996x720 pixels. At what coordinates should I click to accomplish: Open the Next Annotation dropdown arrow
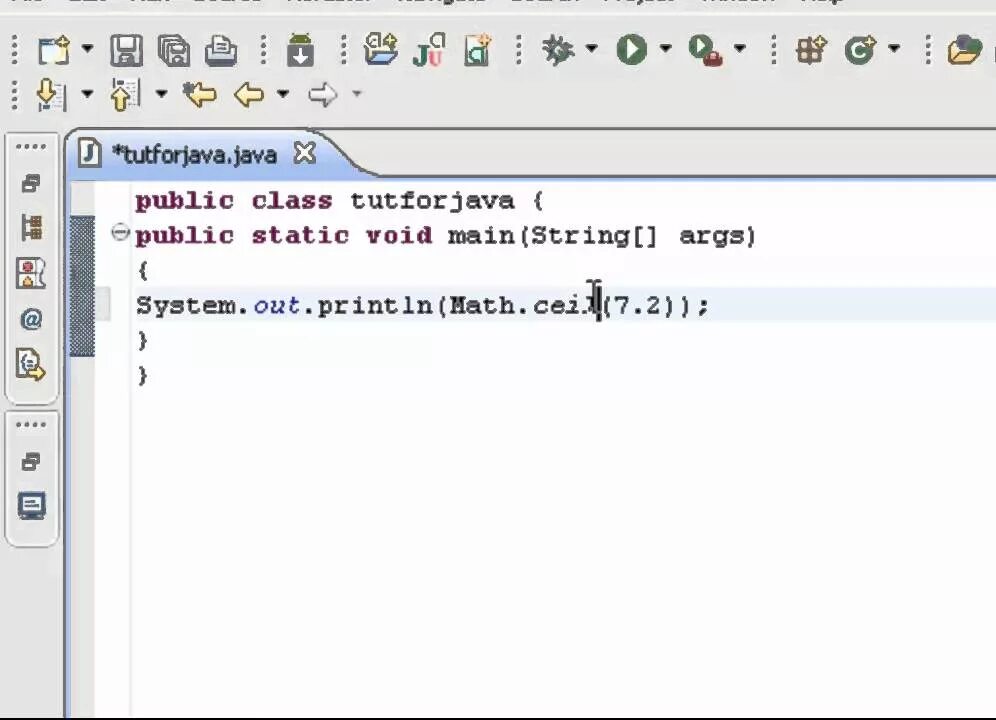(x=88, y=94)
